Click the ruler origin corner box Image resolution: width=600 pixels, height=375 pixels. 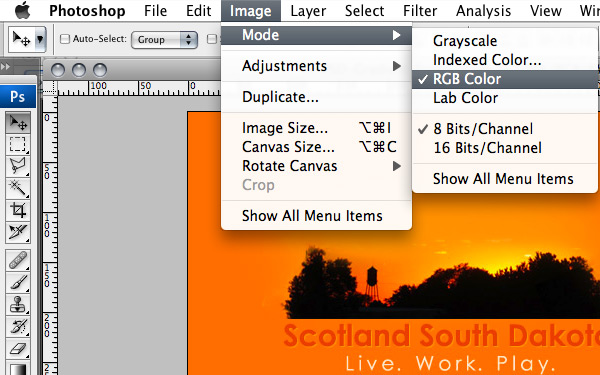(50, 88)
